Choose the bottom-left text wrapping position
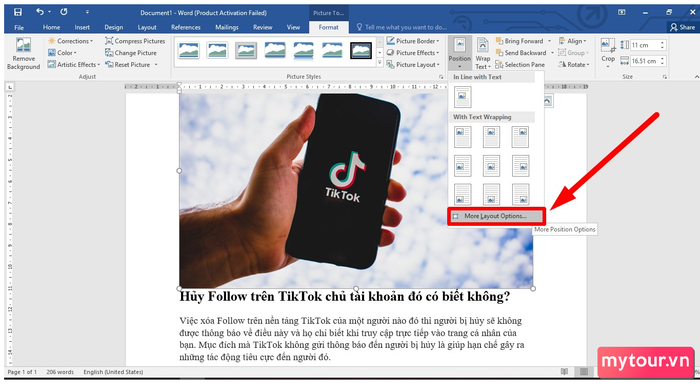 pyautogui.click(x=462, y=195)
